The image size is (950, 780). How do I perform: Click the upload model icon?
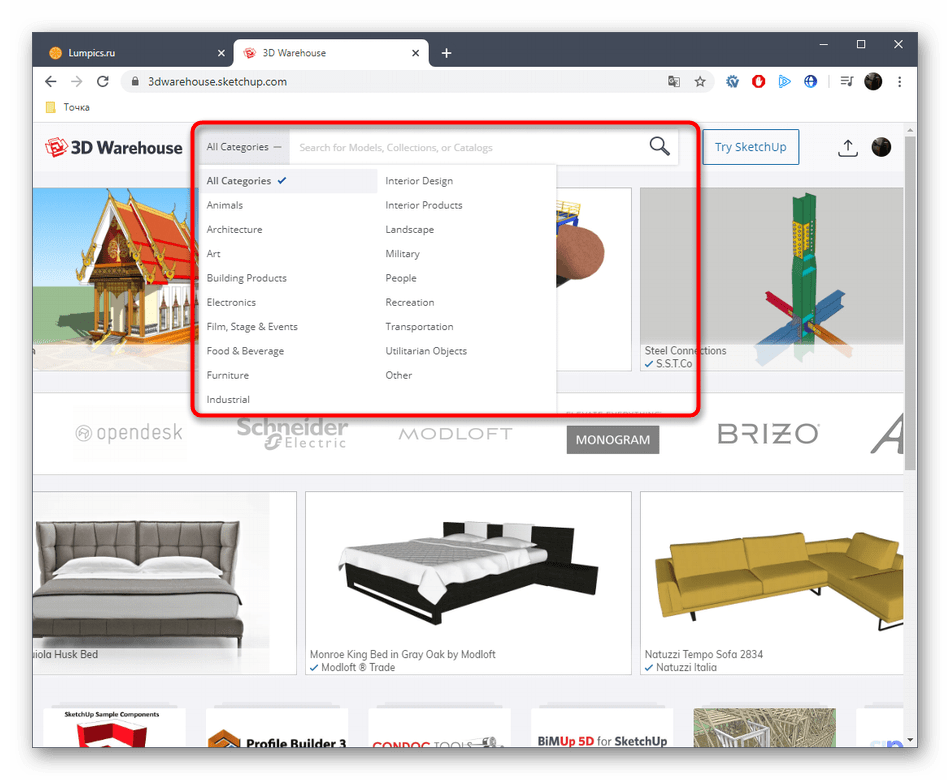847,148
